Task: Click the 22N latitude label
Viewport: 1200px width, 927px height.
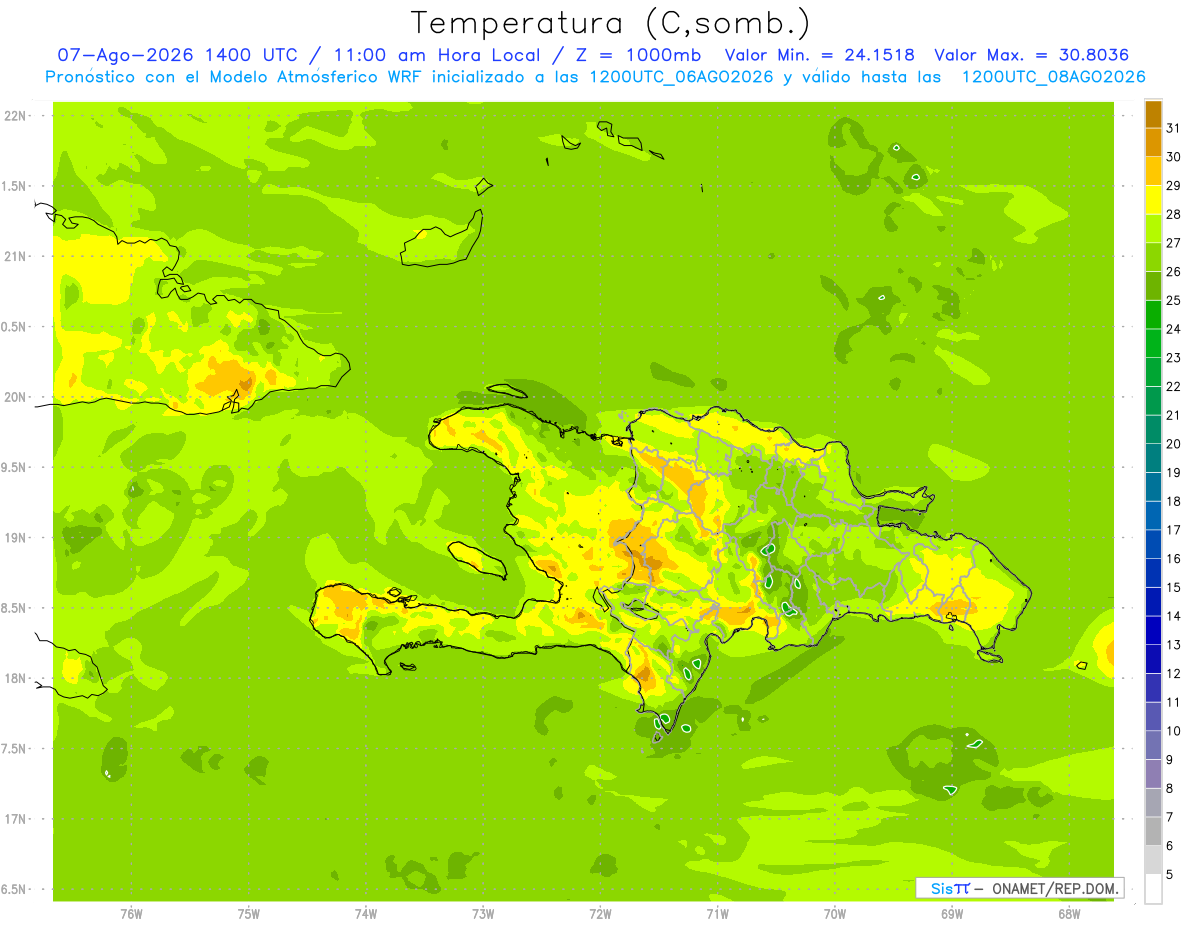Action: point(15,116)
